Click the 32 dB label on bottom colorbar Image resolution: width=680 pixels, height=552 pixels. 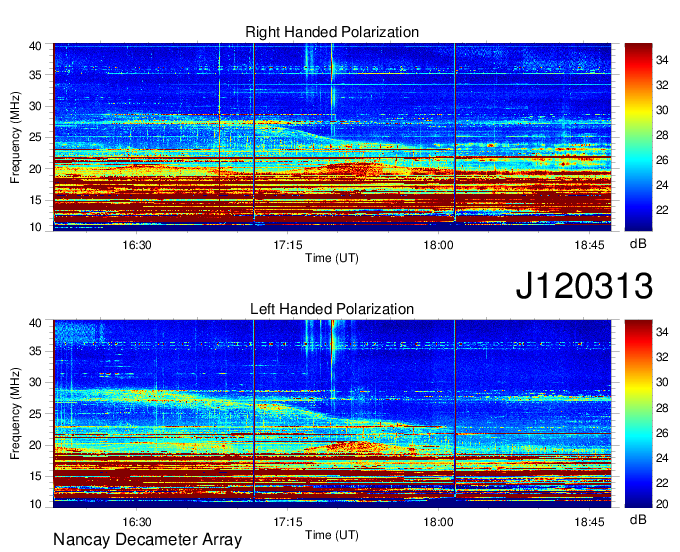[x=662, y=357]
